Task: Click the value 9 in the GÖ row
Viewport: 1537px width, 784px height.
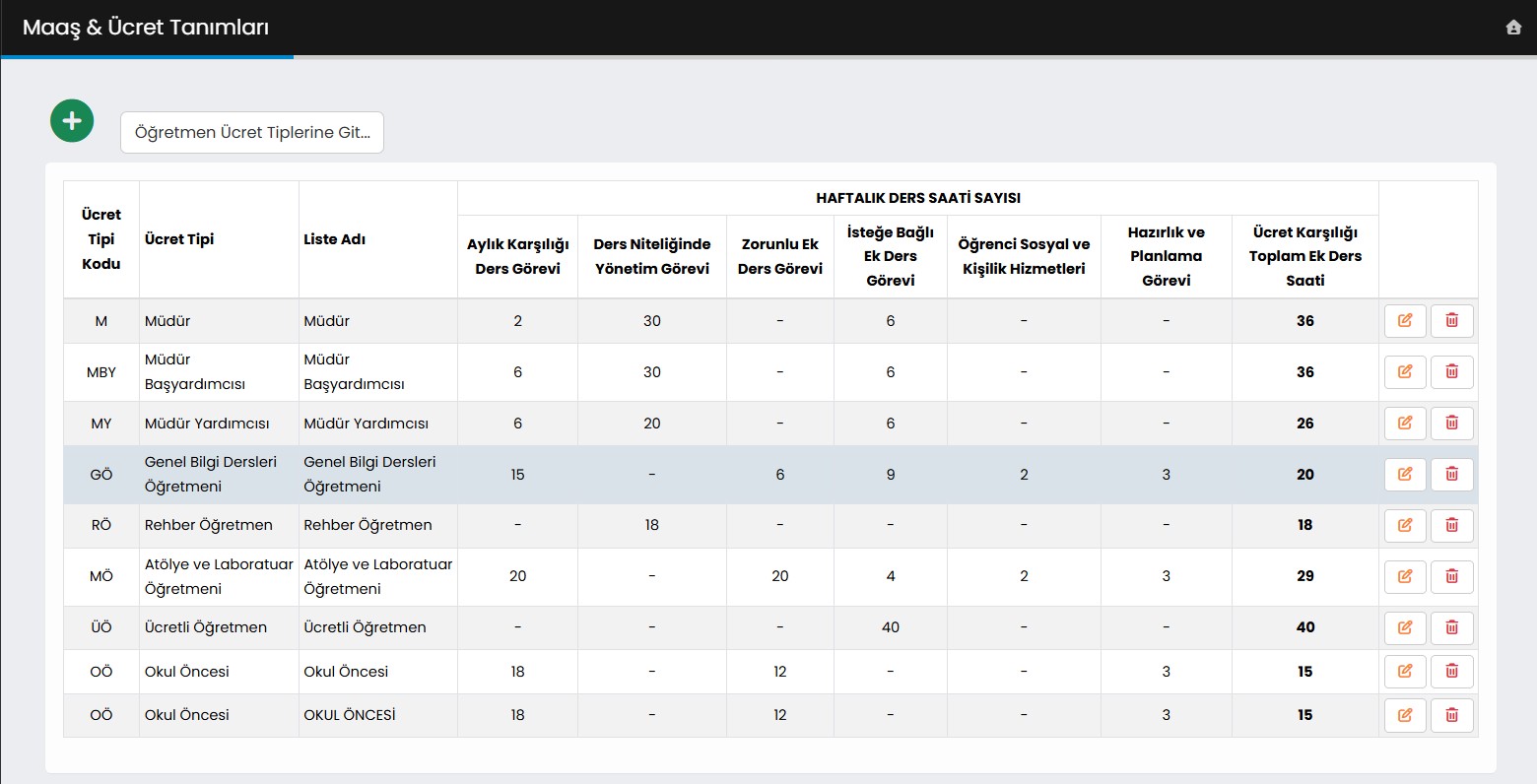Action: coord(891,475)
